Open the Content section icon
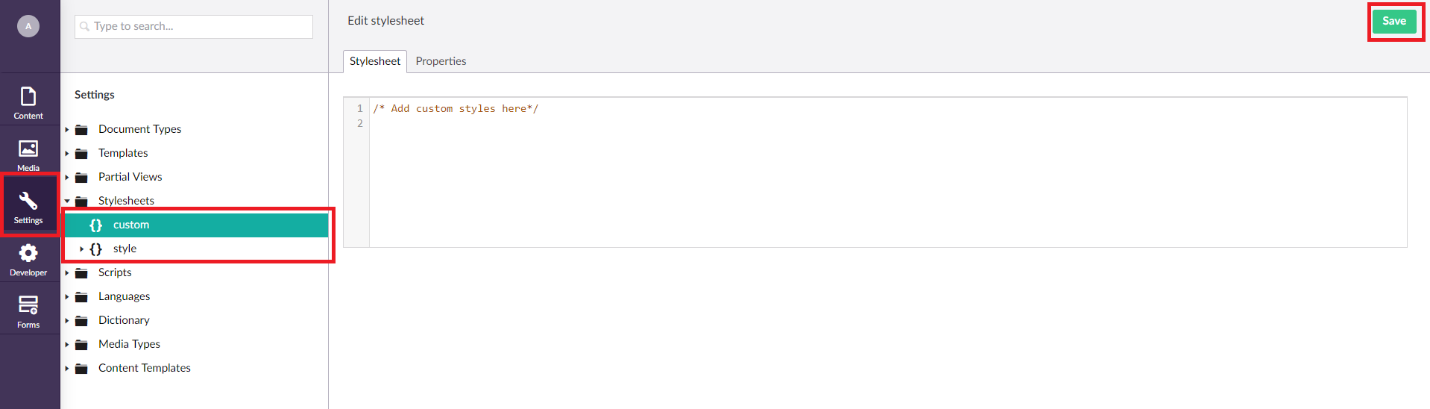Viewport: 1430px width, 409px height. pos(29,97)
